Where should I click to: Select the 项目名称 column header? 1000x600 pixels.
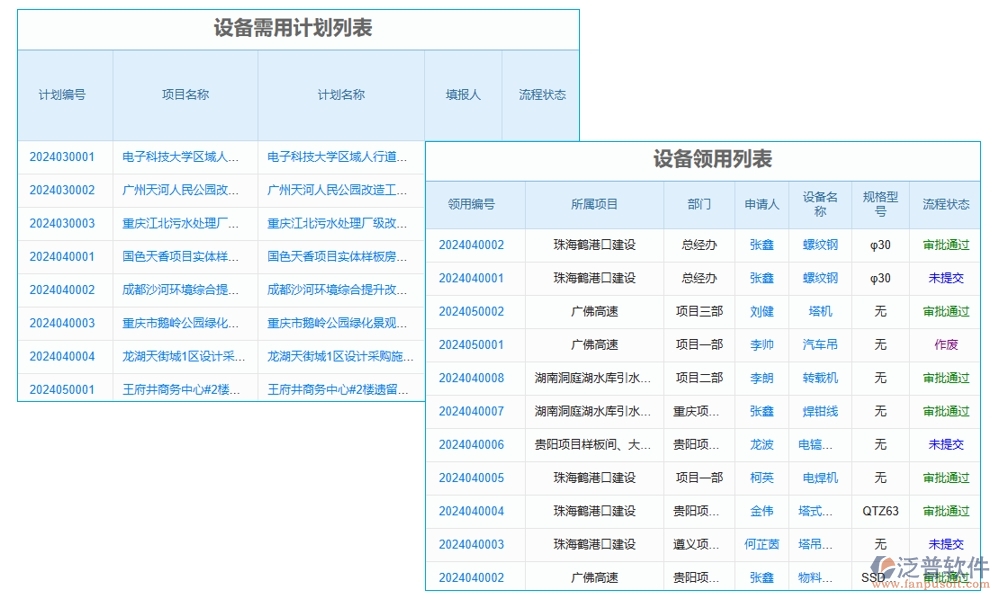pos(183,94)
